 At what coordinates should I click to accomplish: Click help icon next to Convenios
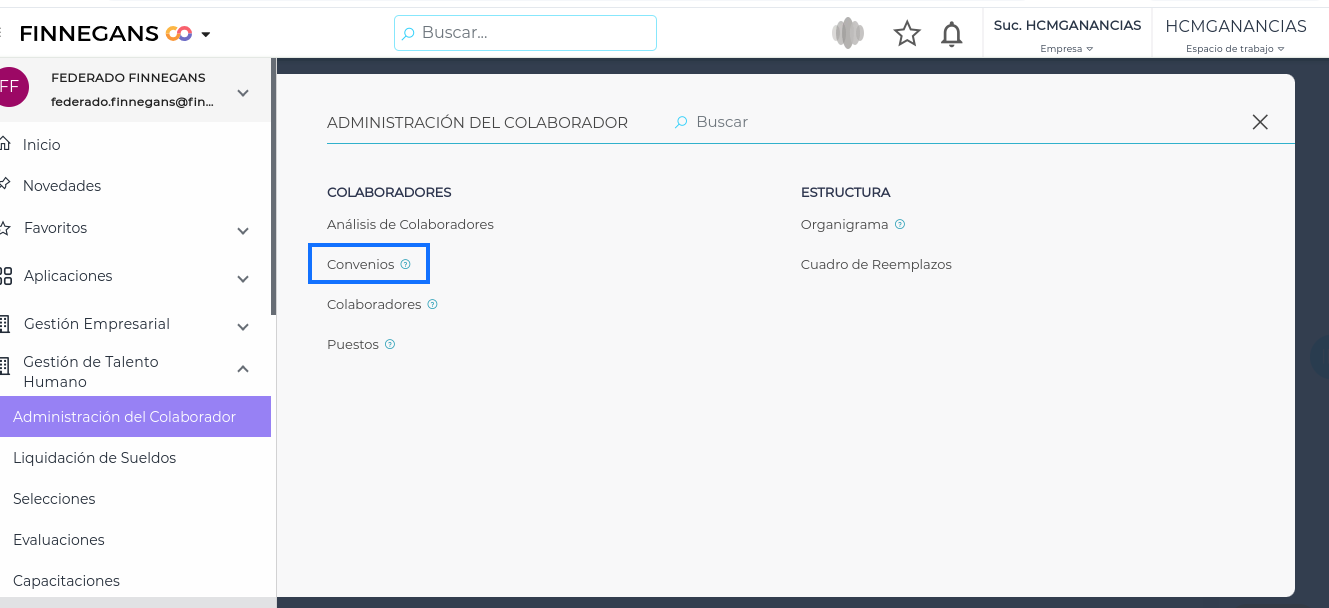(x=405, y=264)
